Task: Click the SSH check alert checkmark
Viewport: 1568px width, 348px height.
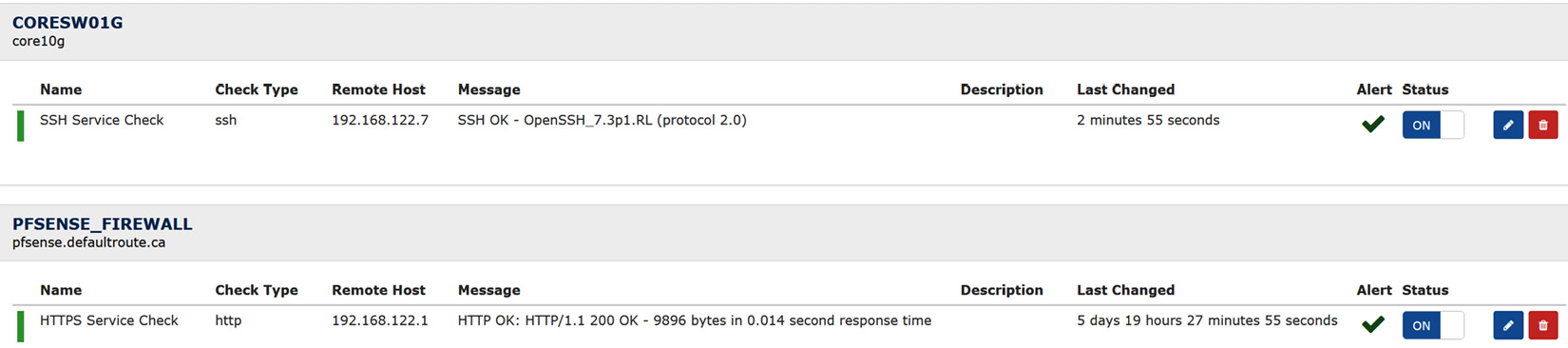Action: click(1373, 124)
